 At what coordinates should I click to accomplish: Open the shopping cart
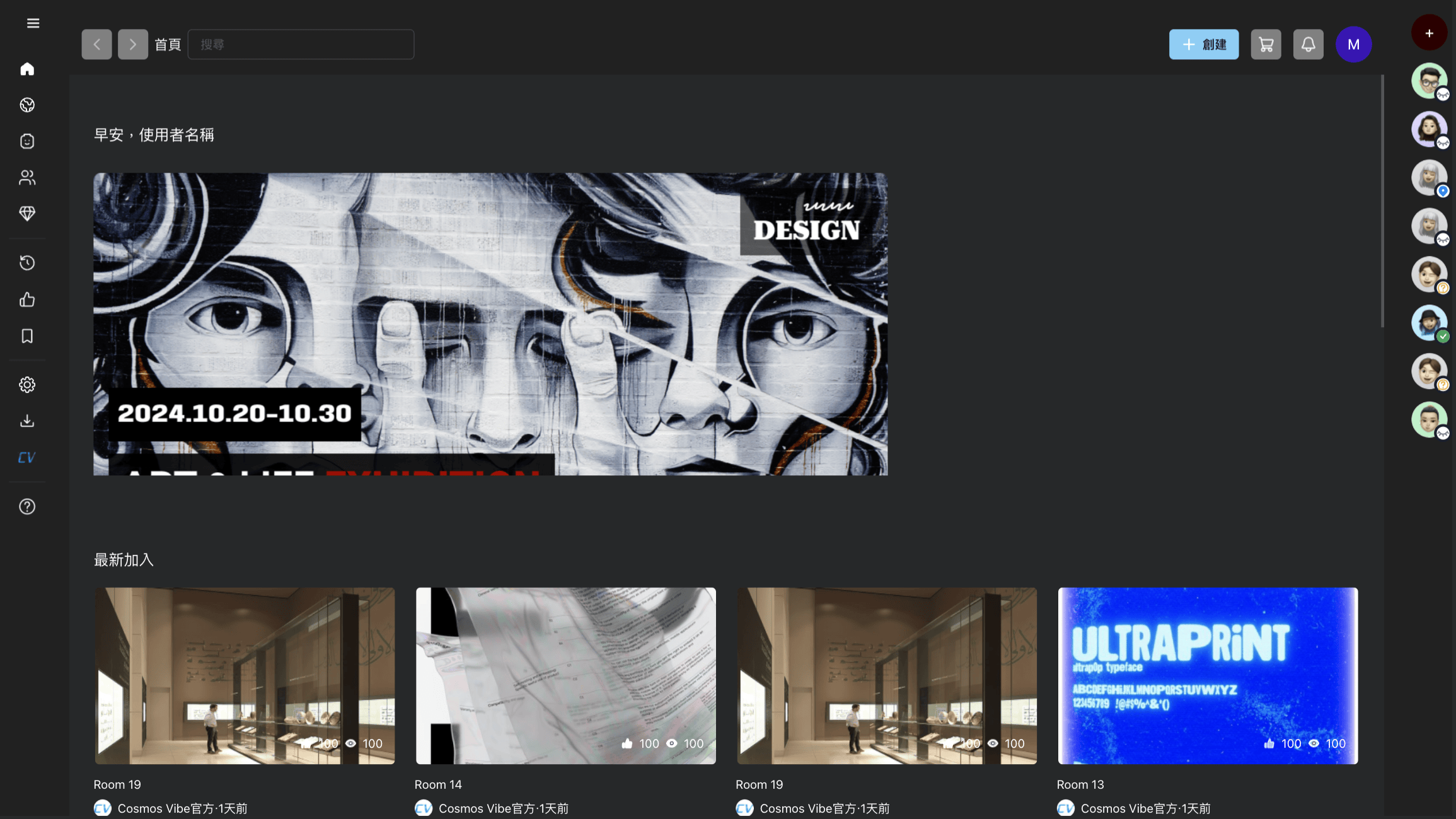click(1266, 45)
